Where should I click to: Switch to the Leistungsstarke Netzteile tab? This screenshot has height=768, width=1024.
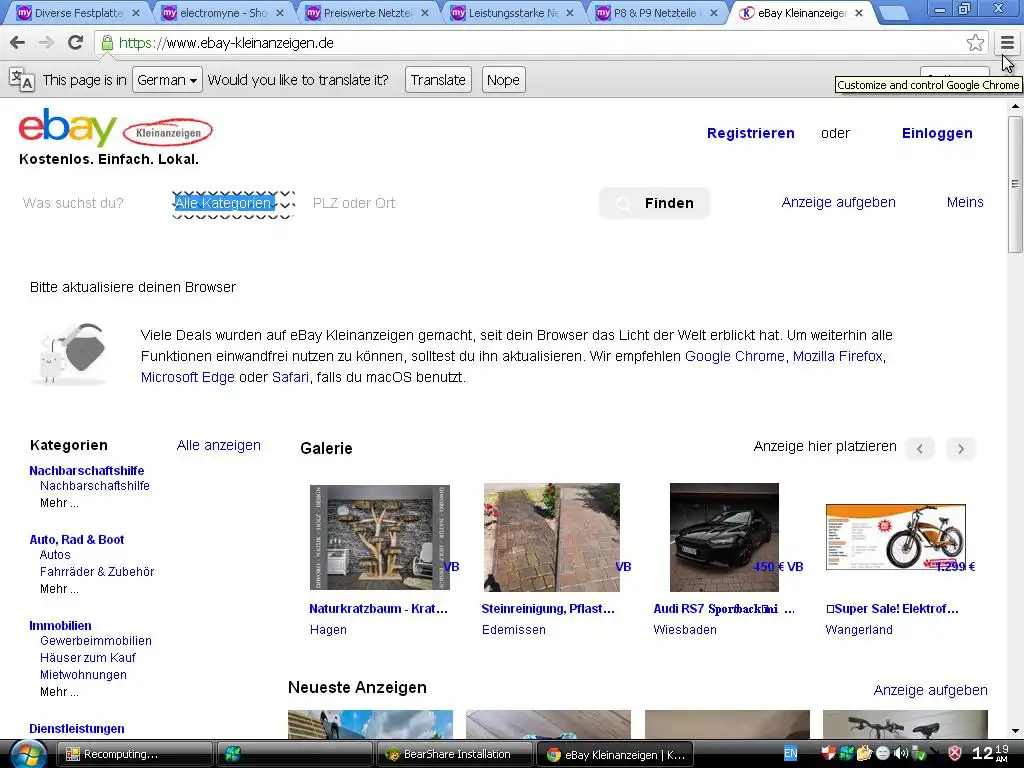(513, 12)
